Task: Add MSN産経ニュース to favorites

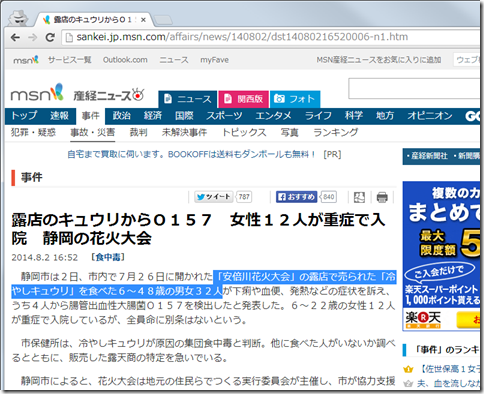Action: point(379,60)
